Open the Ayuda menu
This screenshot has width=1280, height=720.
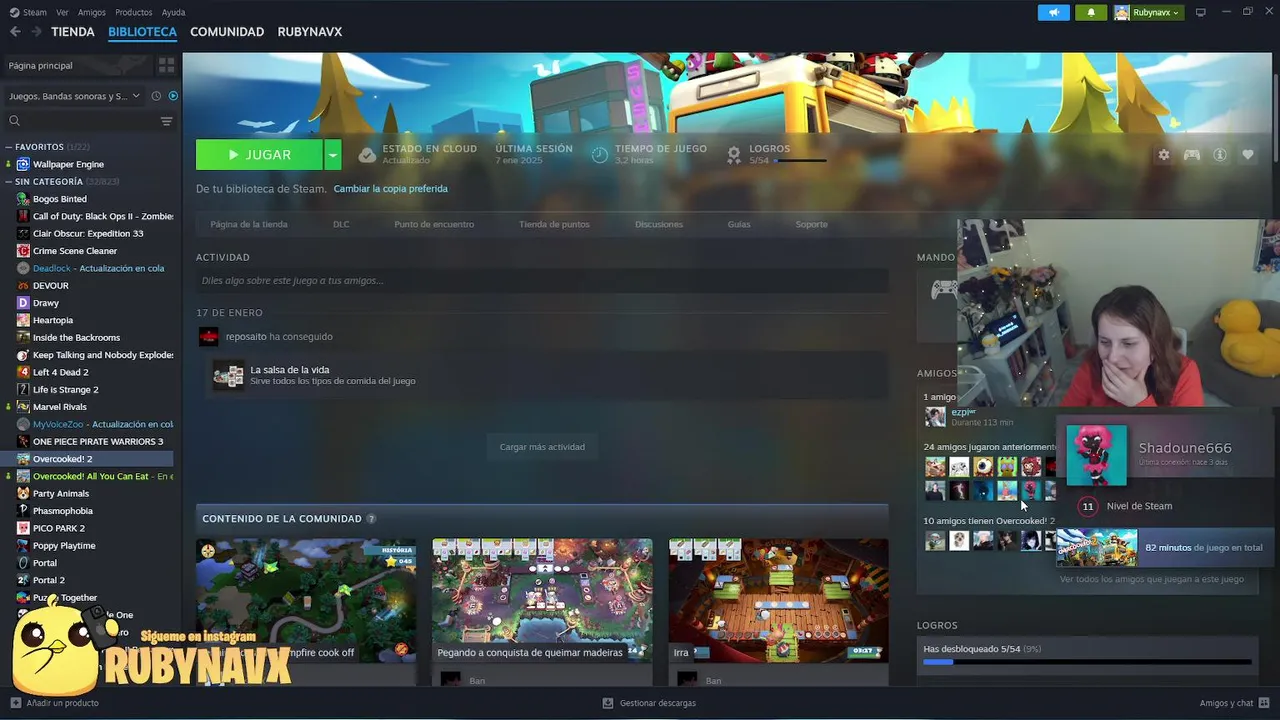click(173, 12)
